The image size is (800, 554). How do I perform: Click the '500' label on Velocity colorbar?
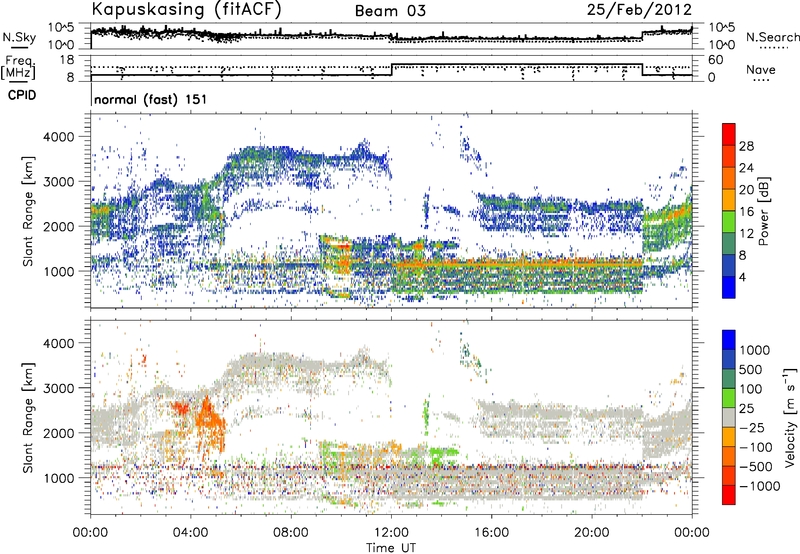coord(751,370)
